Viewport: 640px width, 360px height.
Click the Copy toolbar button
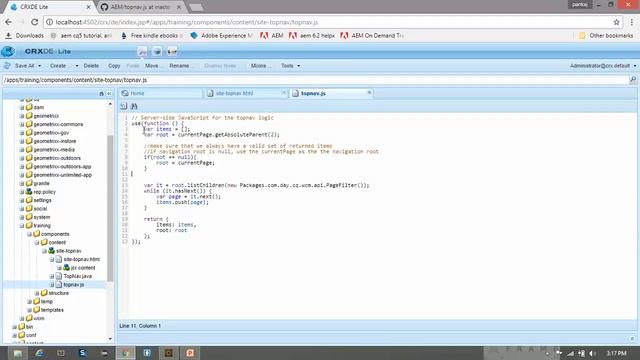[x=114, y=65]
